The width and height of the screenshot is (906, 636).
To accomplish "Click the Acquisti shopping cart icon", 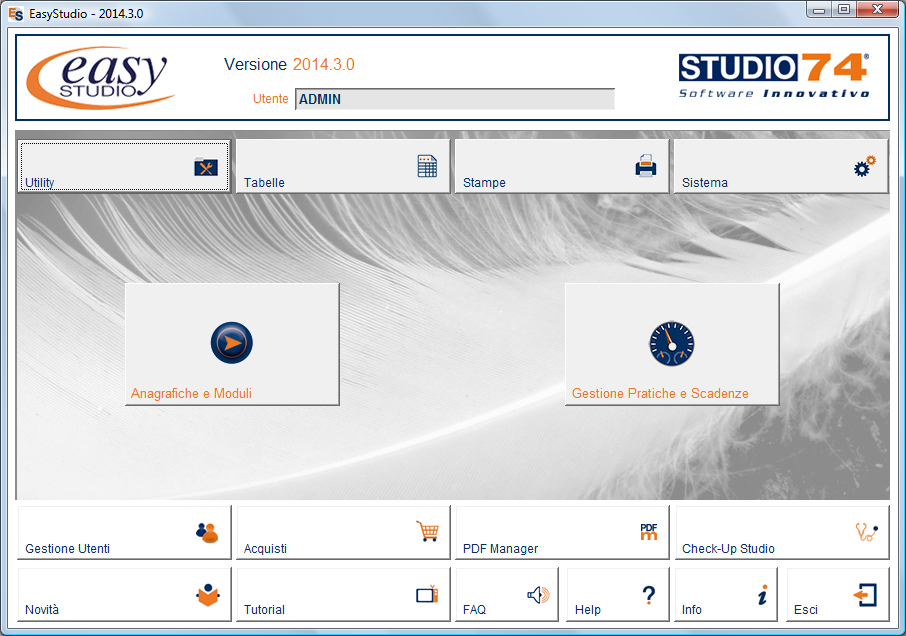I will click(x=428, y=531).
